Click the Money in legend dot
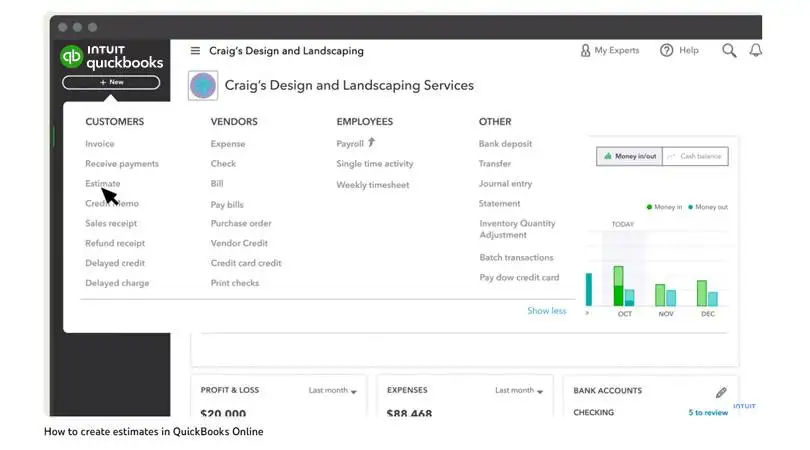 tap(649, 207)
